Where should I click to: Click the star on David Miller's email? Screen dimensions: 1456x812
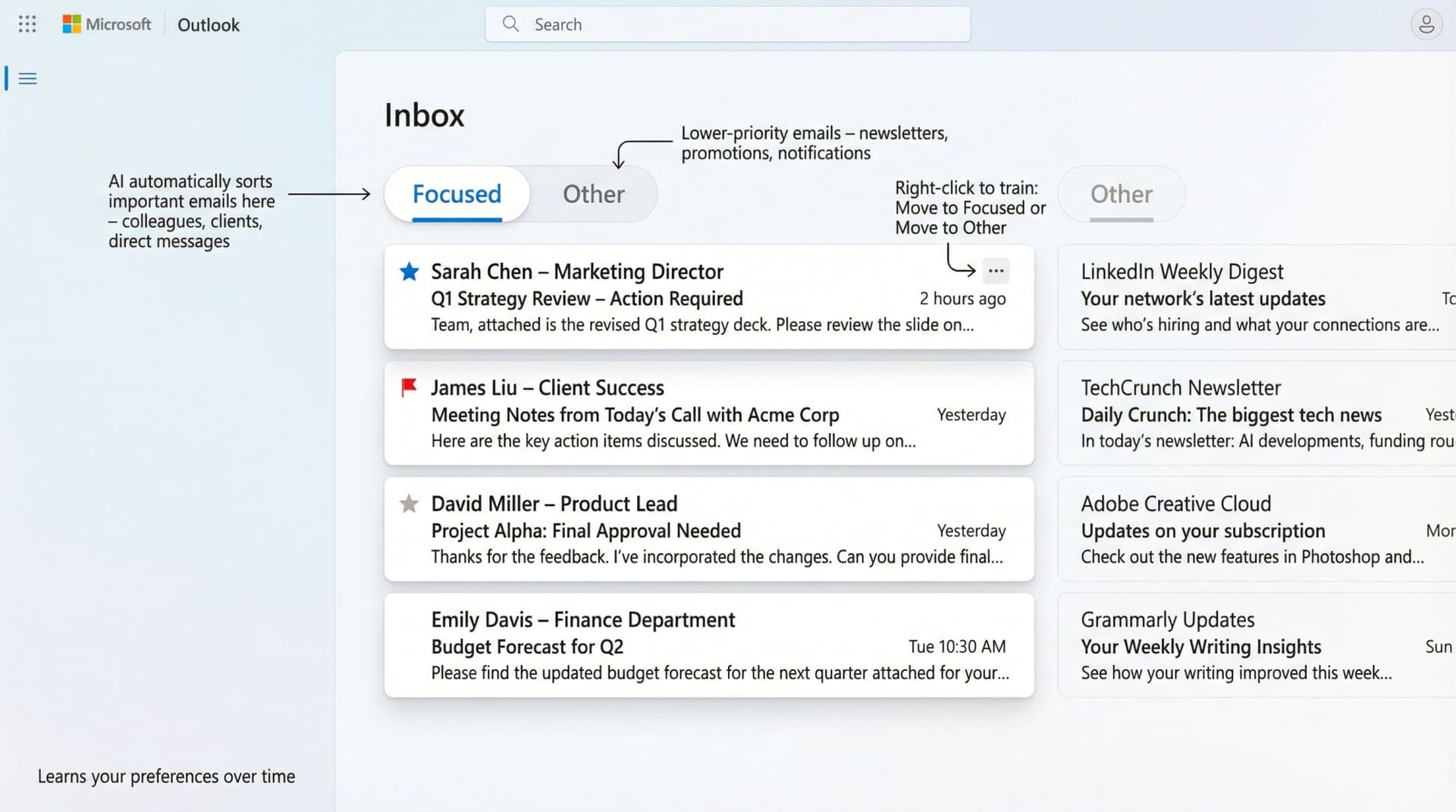coord(409,503)
